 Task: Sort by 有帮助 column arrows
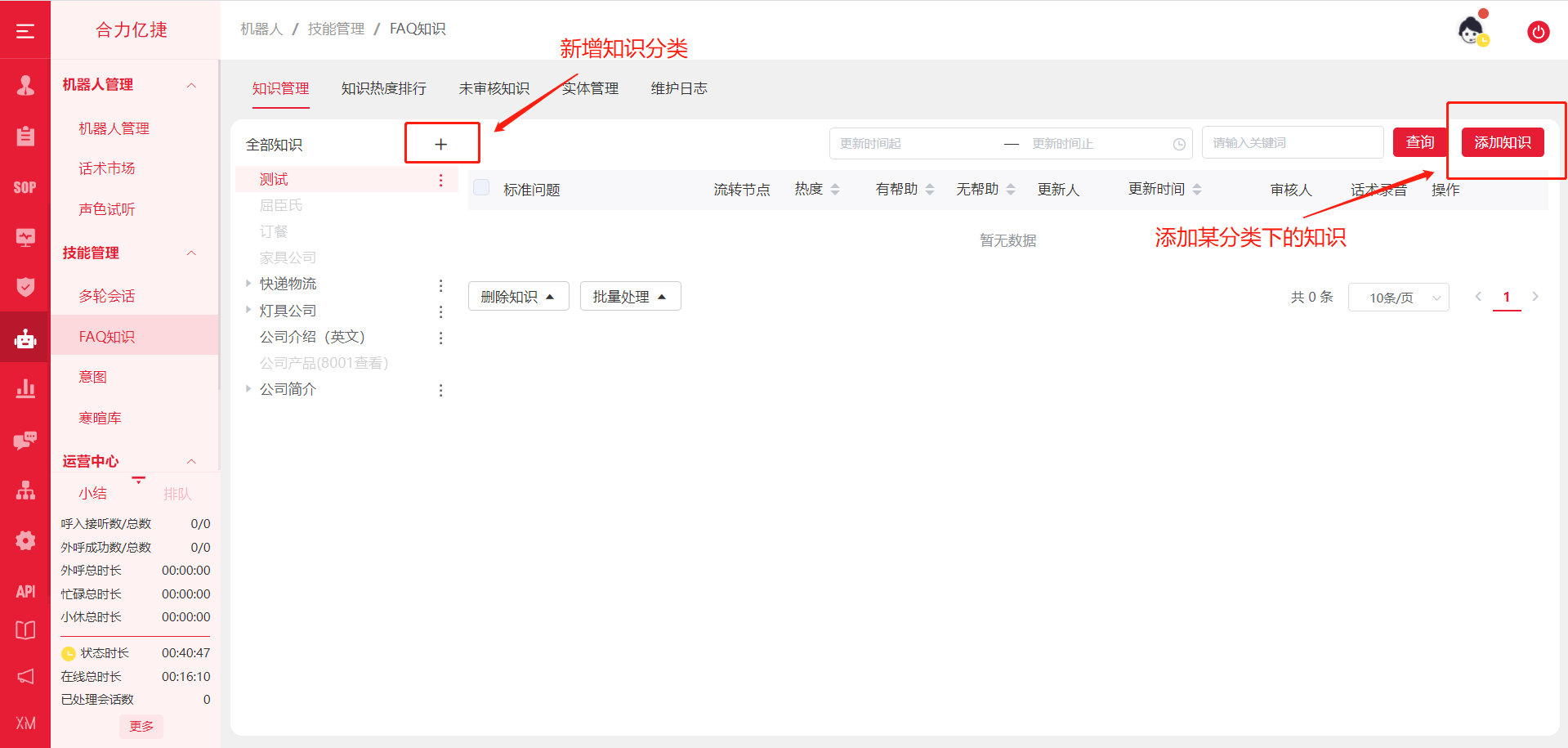pos(930,190)
